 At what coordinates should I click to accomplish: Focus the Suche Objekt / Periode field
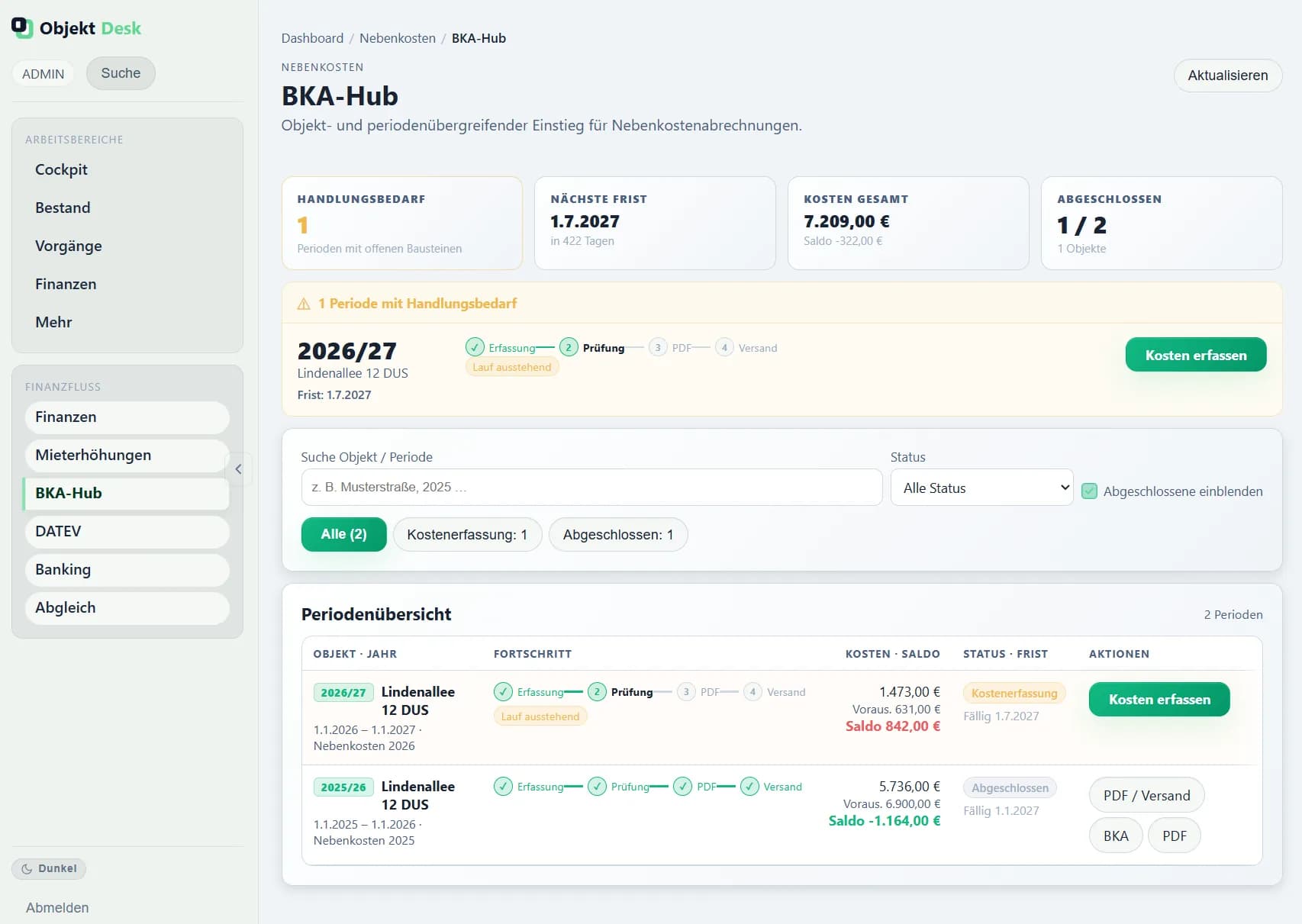click(x=591, y=488)
